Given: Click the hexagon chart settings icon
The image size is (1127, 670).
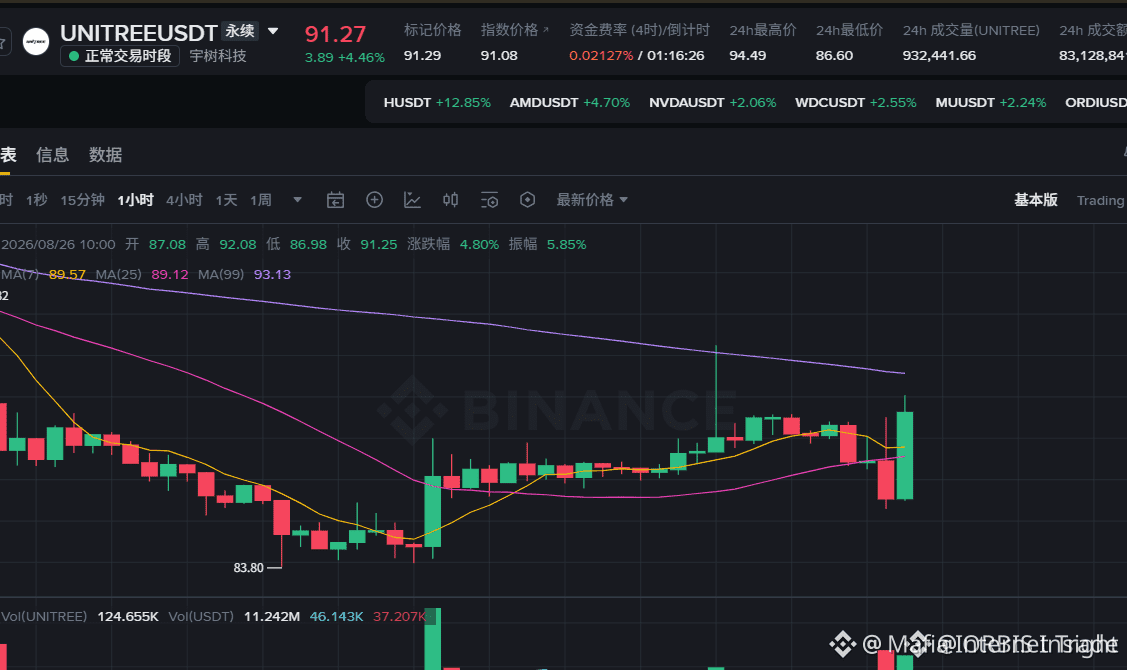Looking at the screenshot, I should (528, 200).
